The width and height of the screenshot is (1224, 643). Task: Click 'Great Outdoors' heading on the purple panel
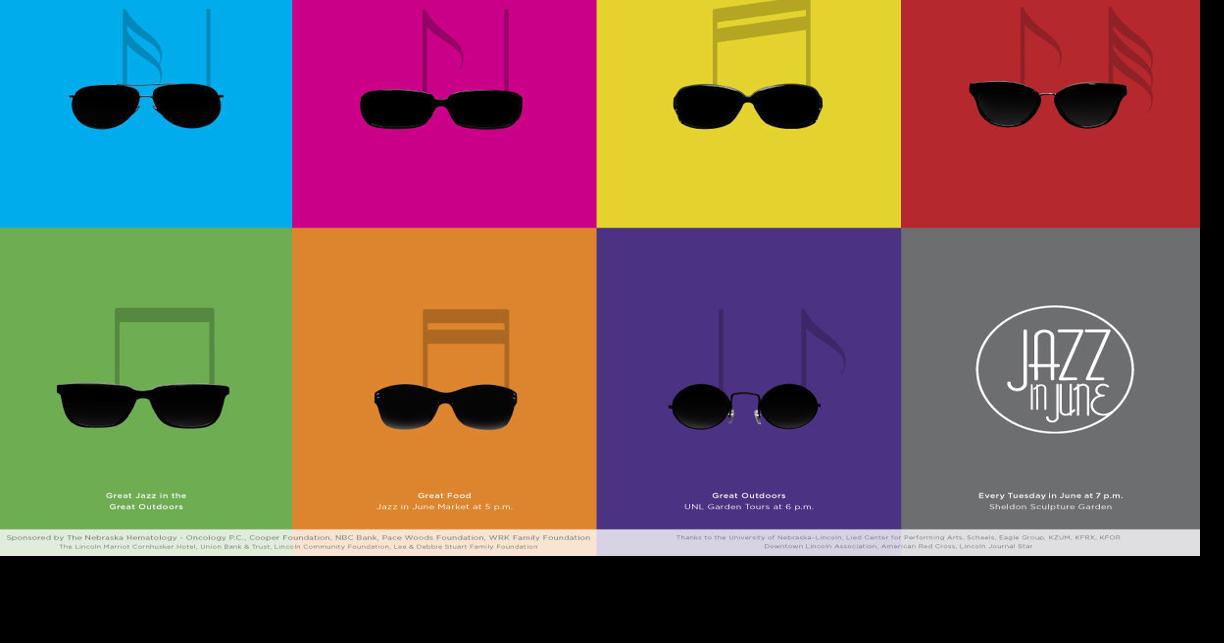coord(749,496)
